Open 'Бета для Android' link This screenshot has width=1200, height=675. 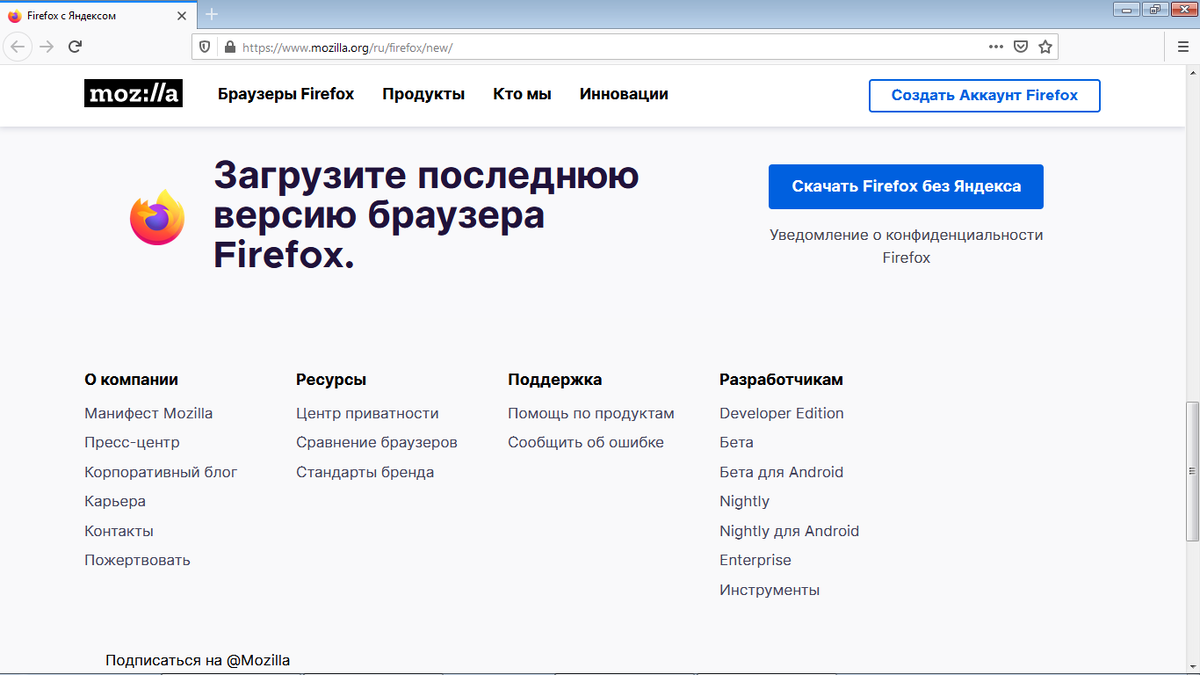pyautogui.click(x=782, y=472)
